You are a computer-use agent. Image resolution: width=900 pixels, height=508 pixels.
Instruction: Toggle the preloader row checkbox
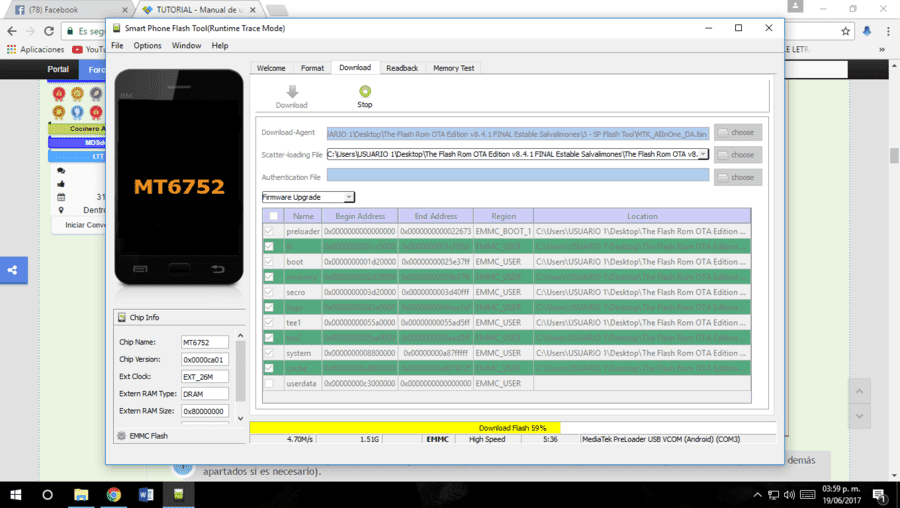coord(269,231)
